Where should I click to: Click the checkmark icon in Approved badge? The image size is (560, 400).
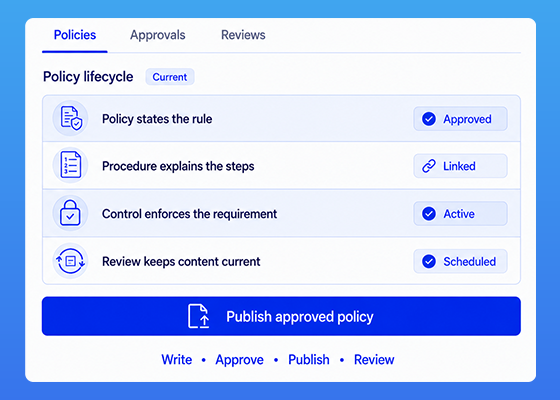pos(429,119)
